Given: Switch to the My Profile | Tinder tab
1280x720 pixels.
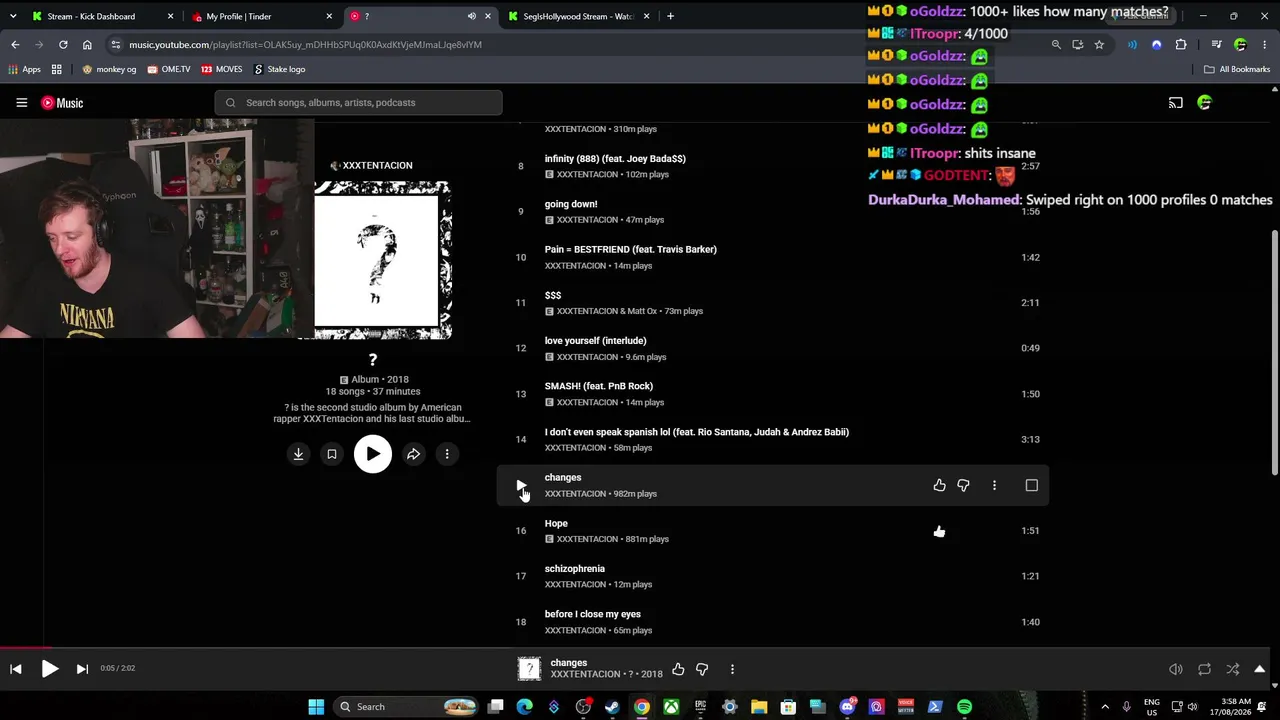Looking at the screenshot, I should coord(262,16).
